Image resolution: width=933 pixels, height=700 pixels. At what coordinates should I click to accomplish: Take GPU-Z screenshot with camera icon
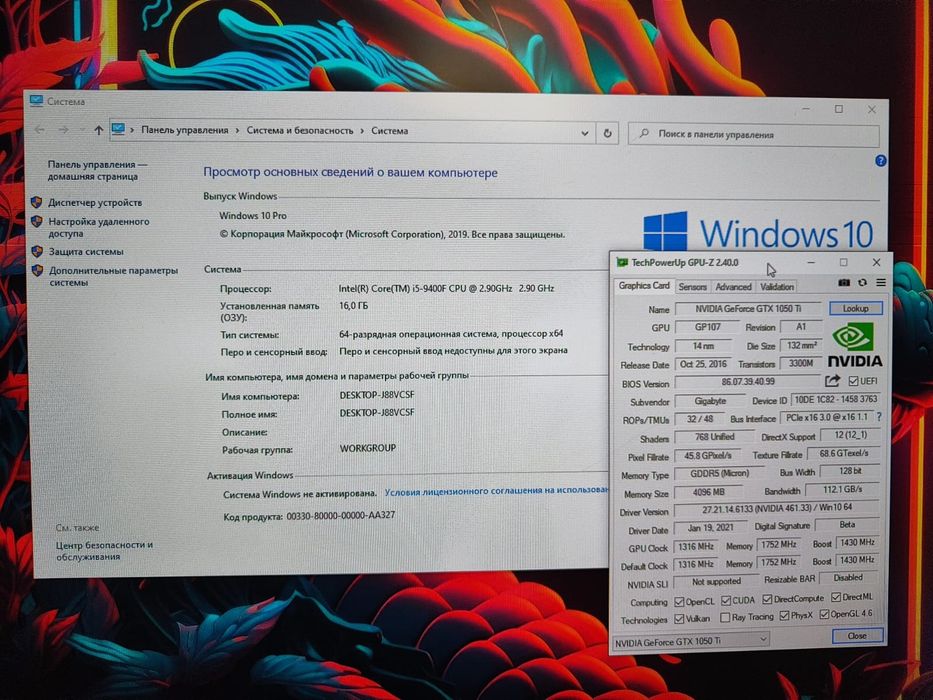coord(844,283)
